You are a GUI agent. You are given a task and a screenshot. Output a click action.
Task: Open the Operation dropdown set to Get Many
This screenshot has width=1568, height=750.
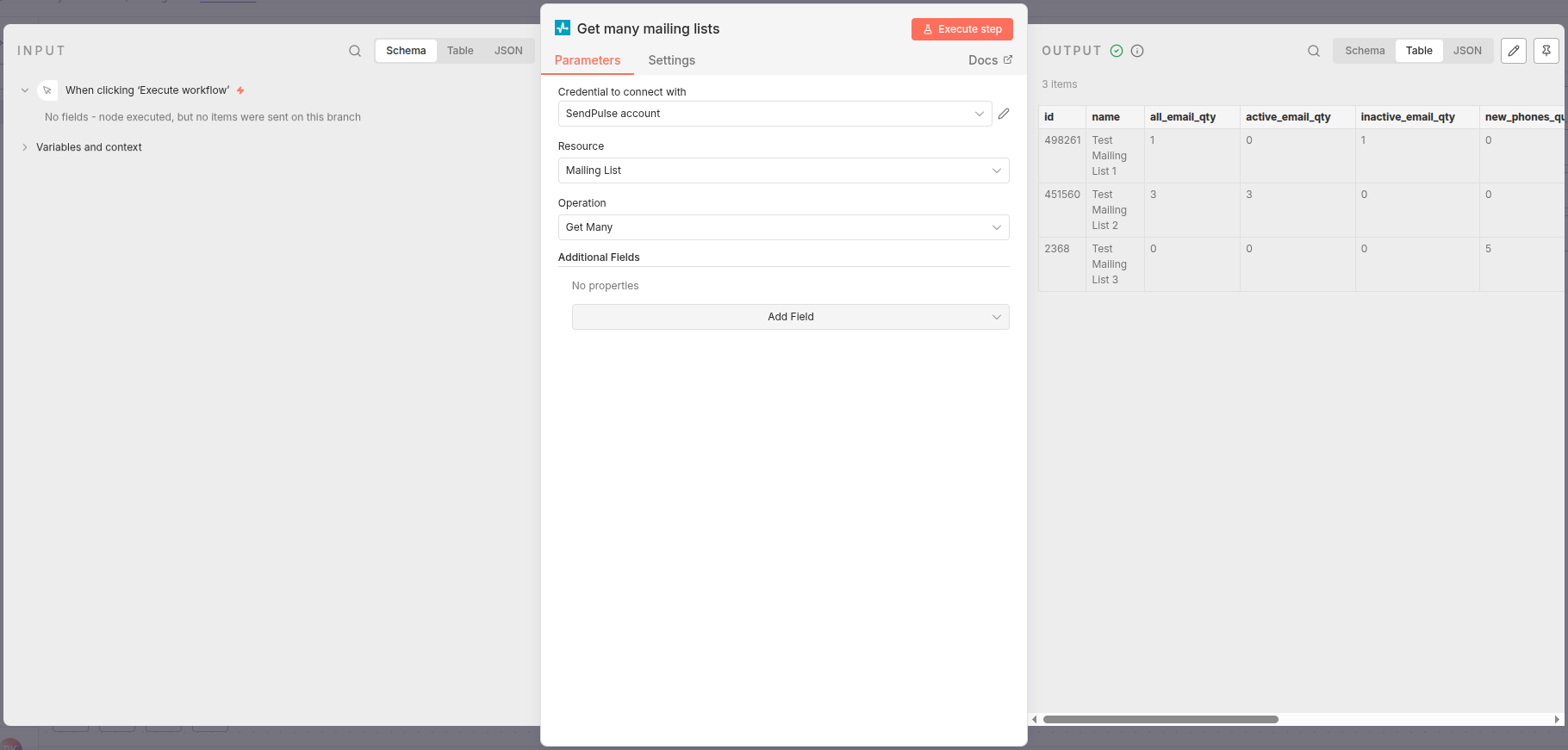783,227
